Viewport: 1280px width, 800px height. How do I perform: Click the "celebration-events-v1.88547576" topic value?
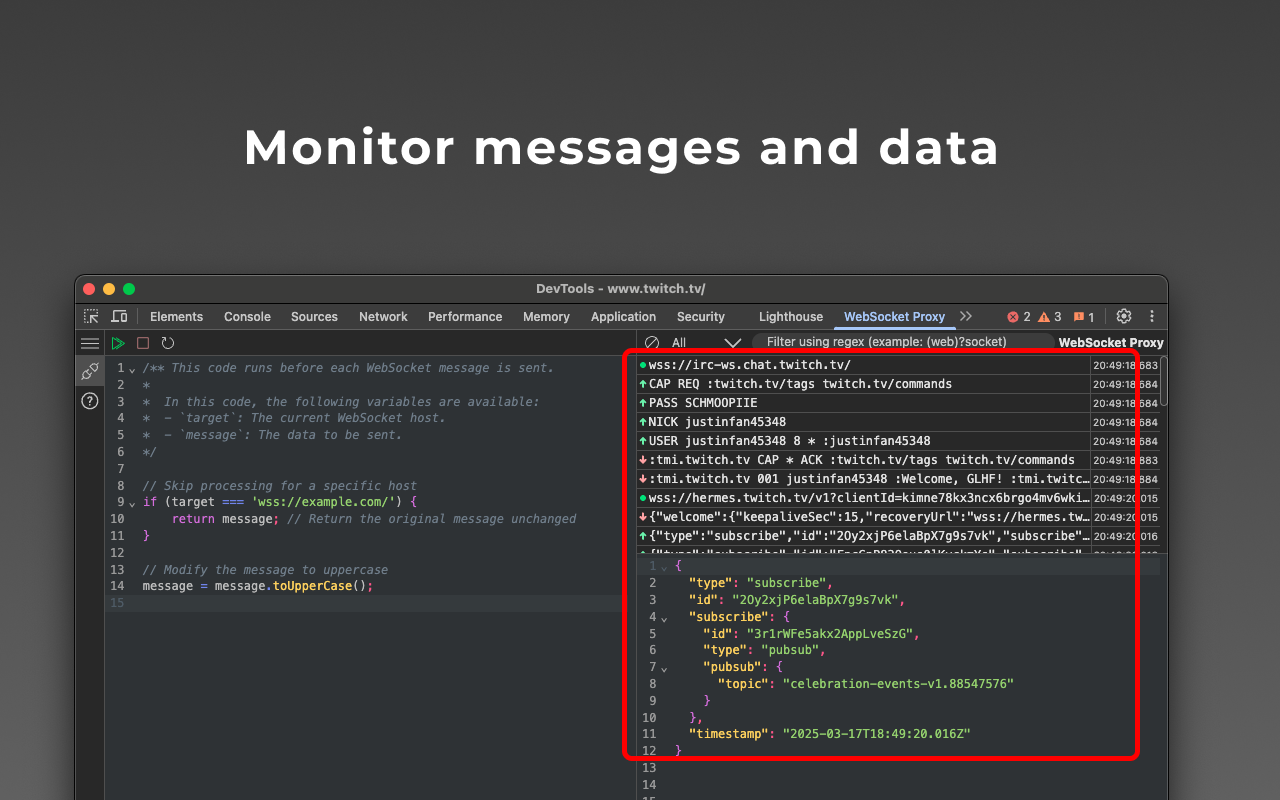pos(898,684)
